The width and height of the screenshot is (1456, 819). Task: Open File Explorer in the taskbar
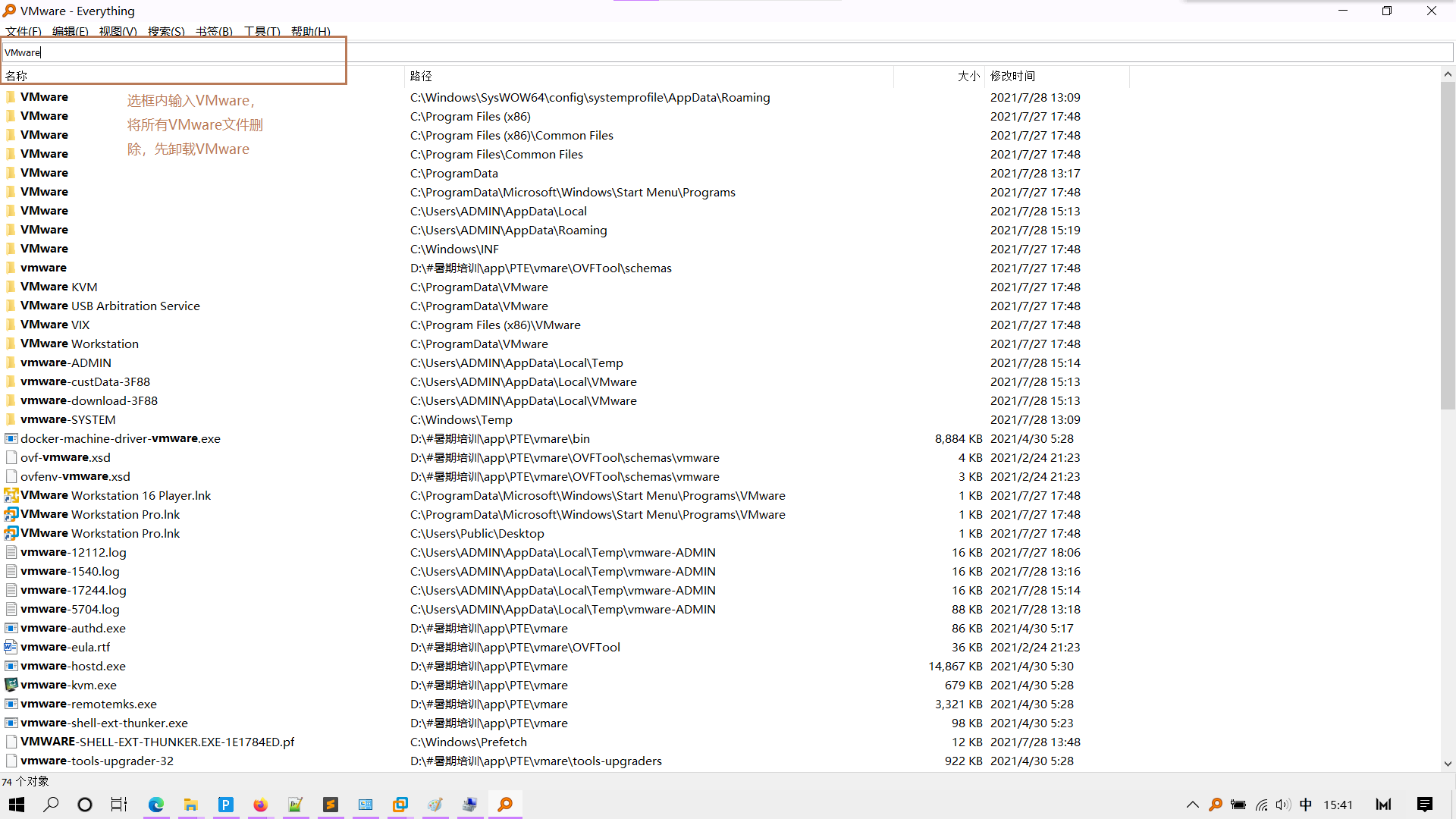click(191, 805)
